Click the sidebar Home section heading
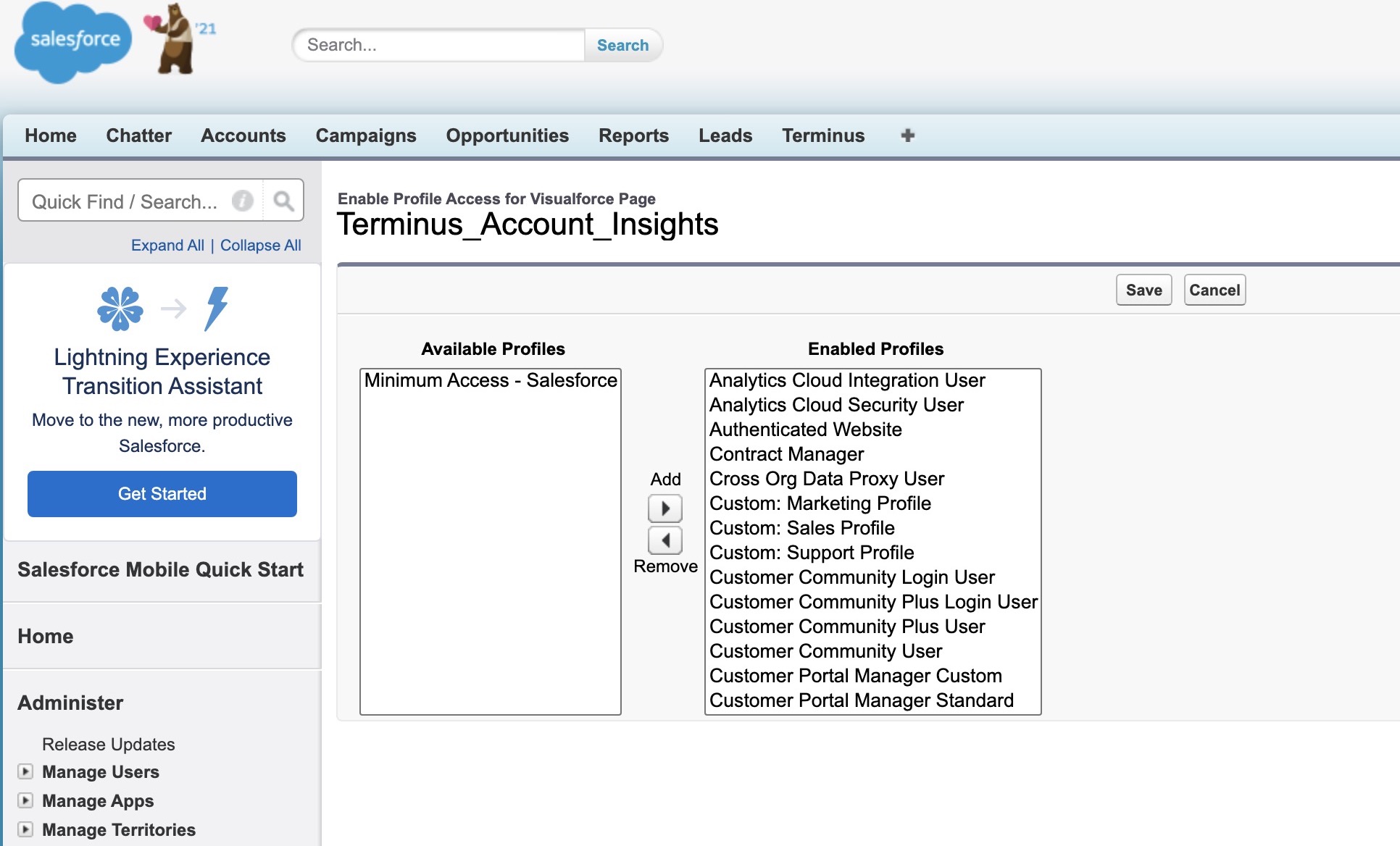Image resolution: width=1400 pixels, height=846 pixels. 46,636
